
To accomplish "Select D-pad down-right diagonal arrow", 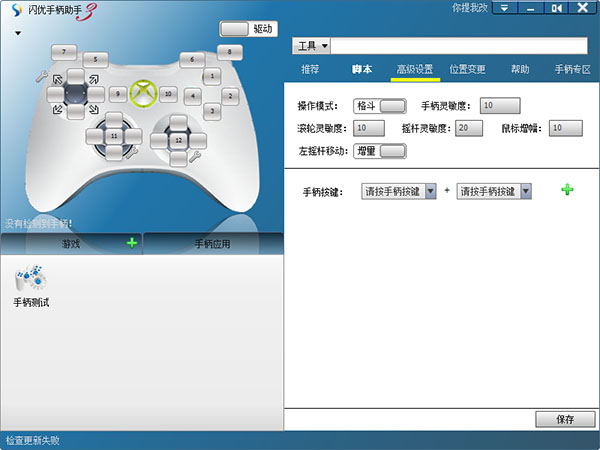I will pyautogui.click(x=94, y=109).
